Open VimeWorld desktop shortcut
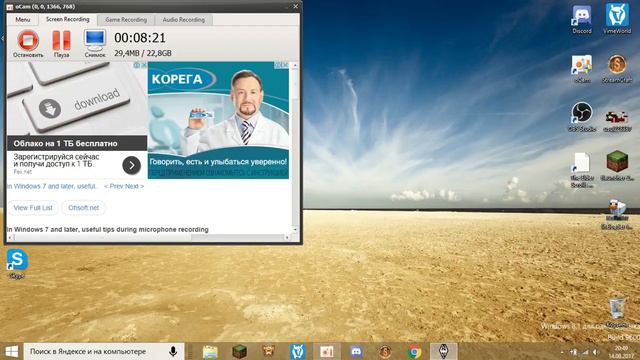Viewport: 640px width, 360px height. pyautogui.click(x=617, y=18)
